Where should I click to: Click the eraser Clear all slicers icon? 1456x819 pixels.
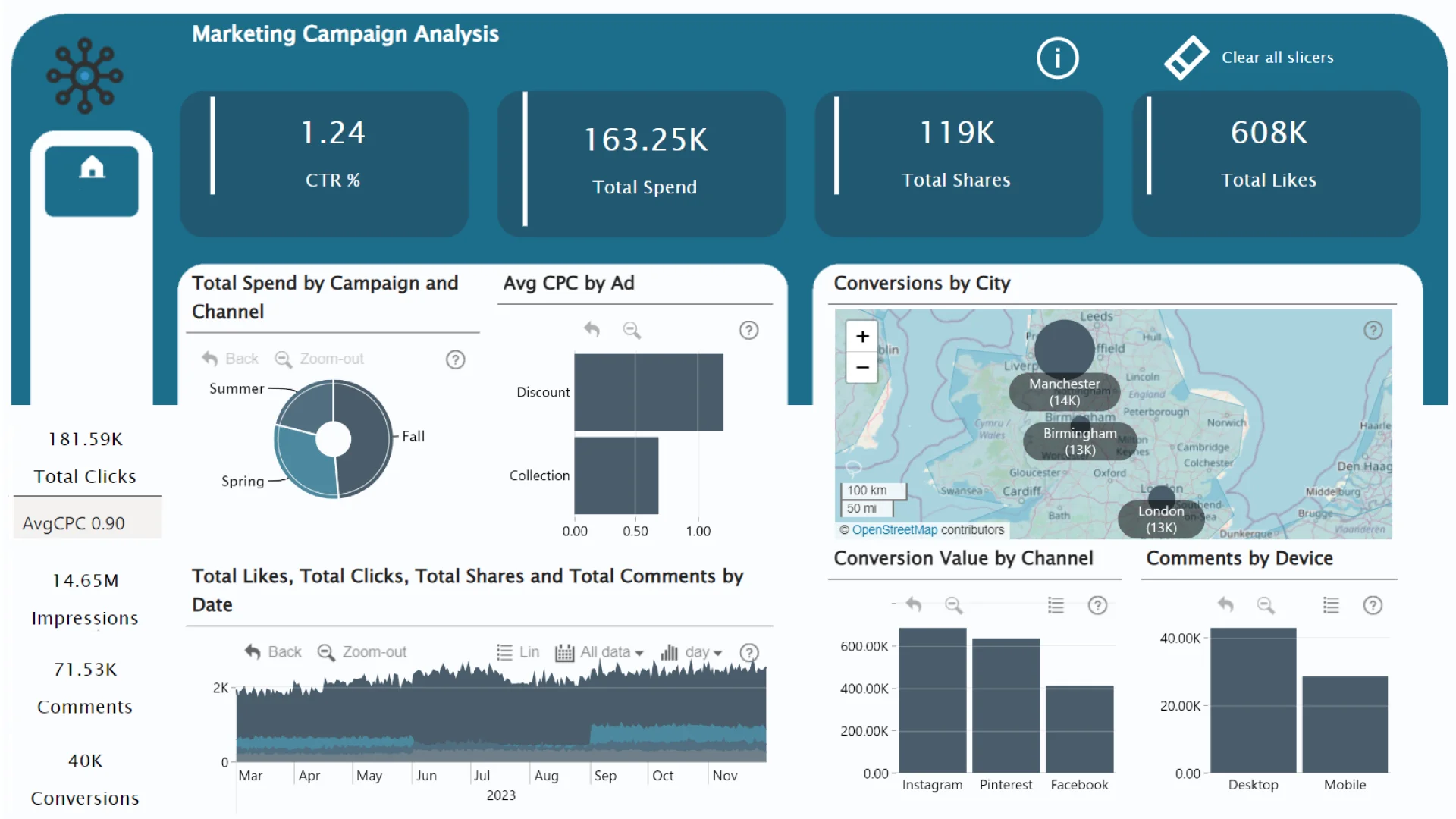coord(1186,58)
